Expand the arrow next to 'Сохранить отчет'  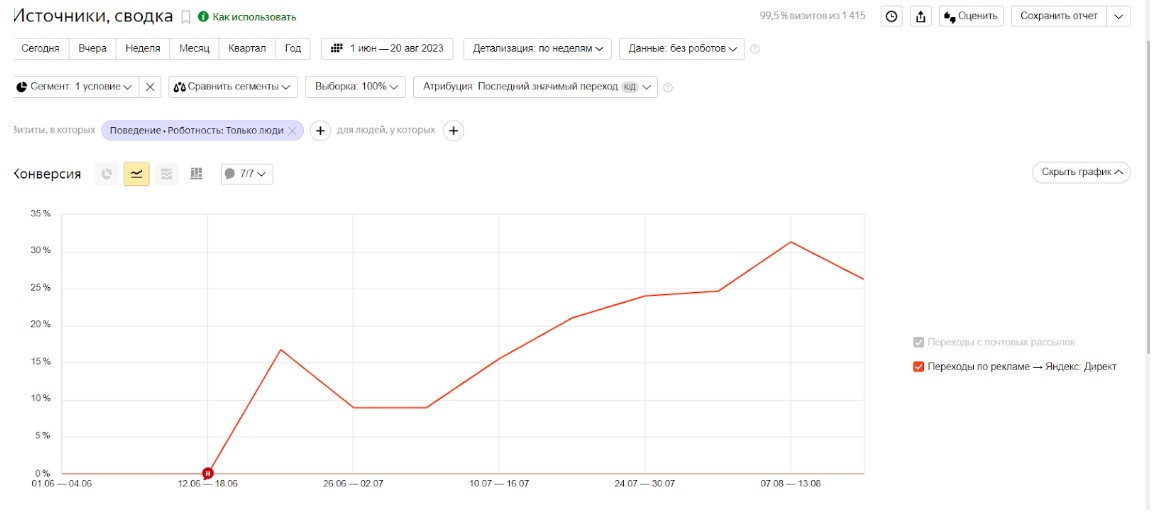1119,16
